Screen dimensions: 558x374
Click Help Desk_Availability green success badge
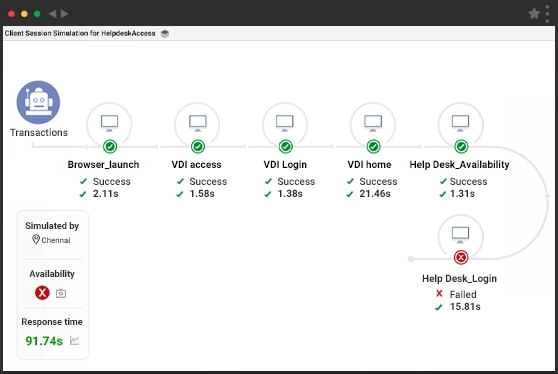[x=461, y=146]
